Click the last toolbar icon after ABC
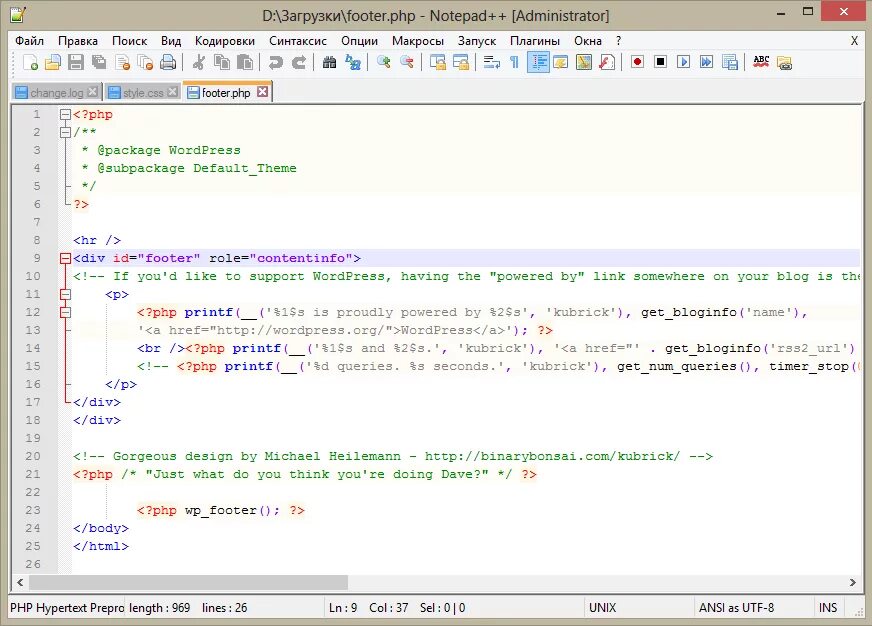The width and height of the screenshot is (872, 626). coord(784,62)
